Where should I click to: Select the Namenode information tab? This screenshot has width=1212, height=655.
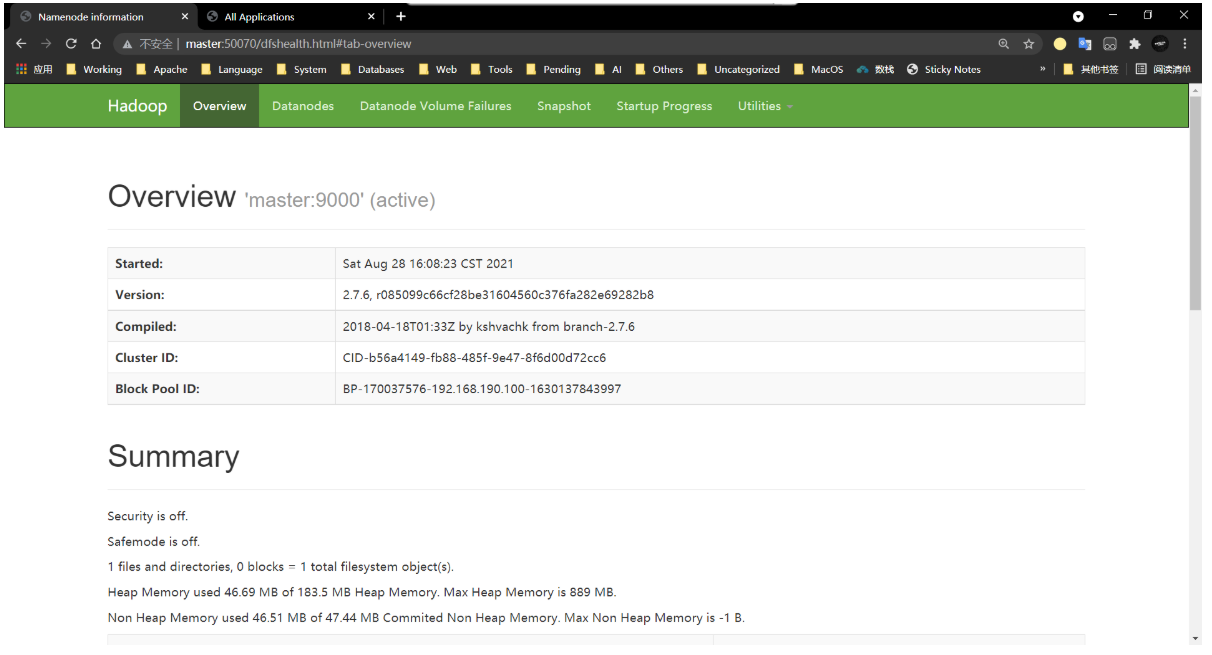pyautogui.click(x=104, y=17)
